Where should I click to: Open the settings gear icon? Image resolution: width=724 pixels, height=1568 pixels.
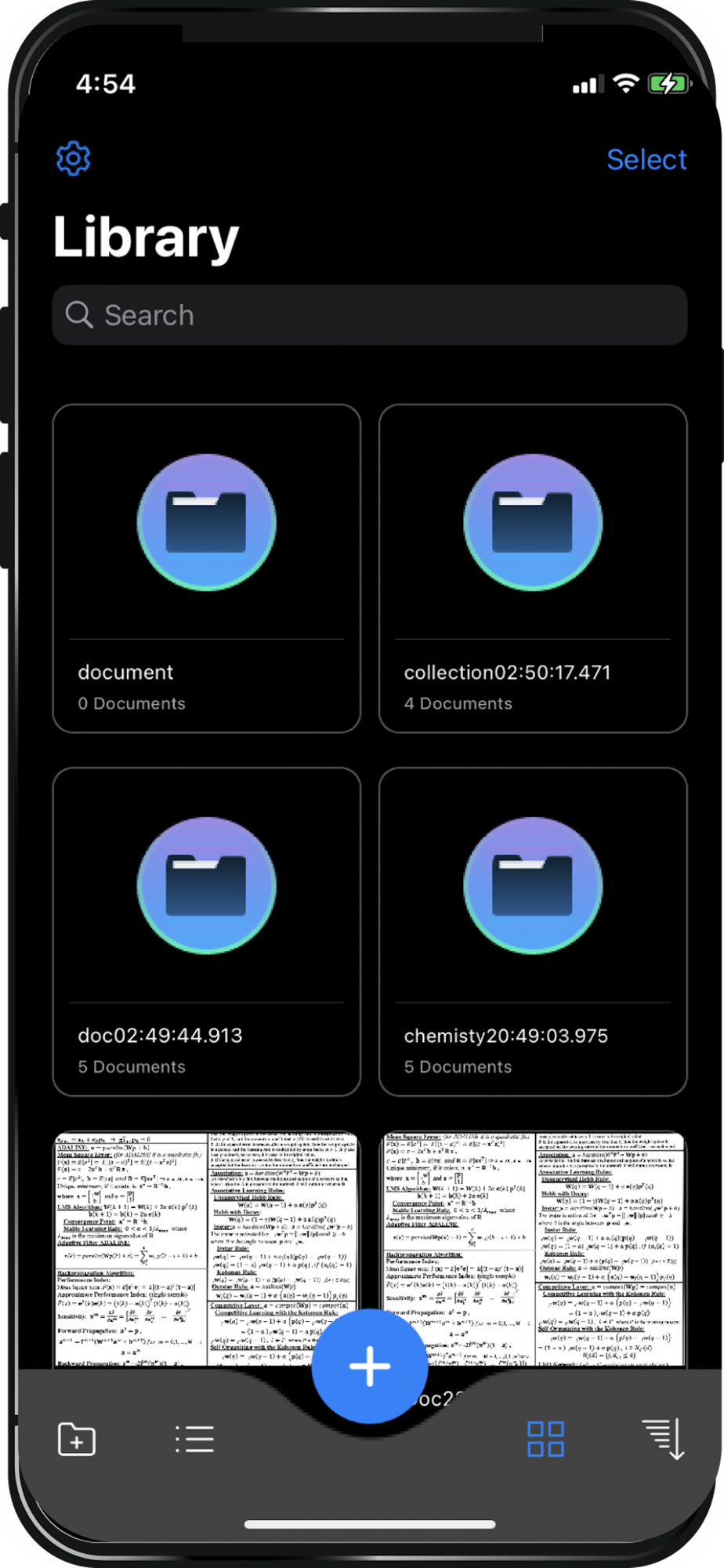pos(74,159)
